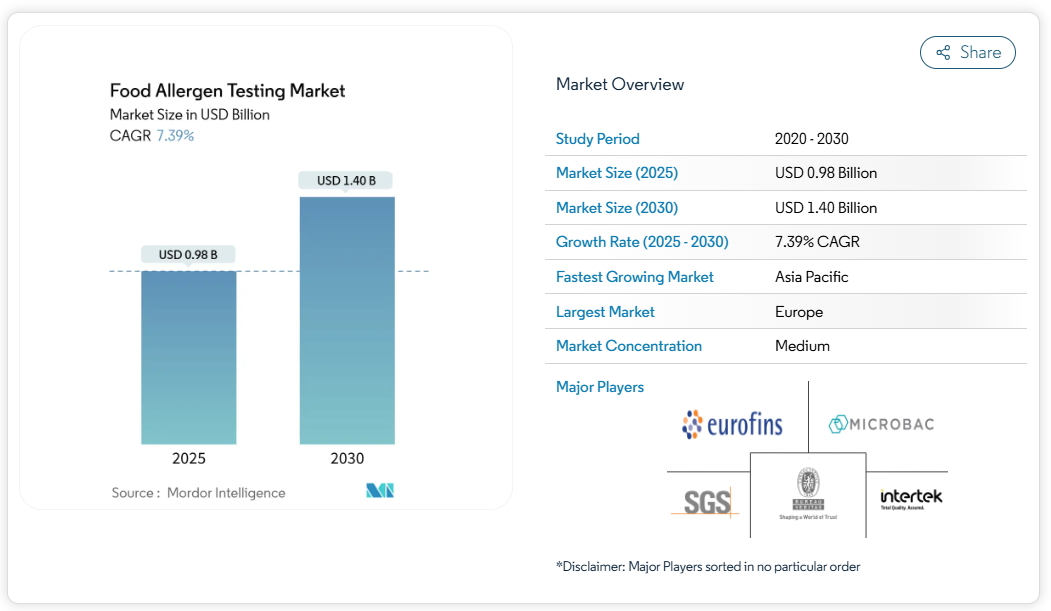
Task: Click the 2030 market size bar
Action: coord(347,320)
